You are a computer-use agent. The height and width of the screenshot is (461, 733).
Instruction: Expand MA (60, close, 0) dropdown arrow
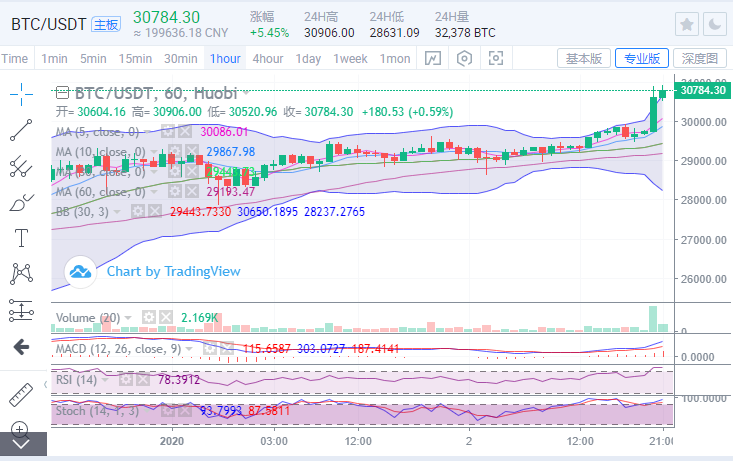153,192
